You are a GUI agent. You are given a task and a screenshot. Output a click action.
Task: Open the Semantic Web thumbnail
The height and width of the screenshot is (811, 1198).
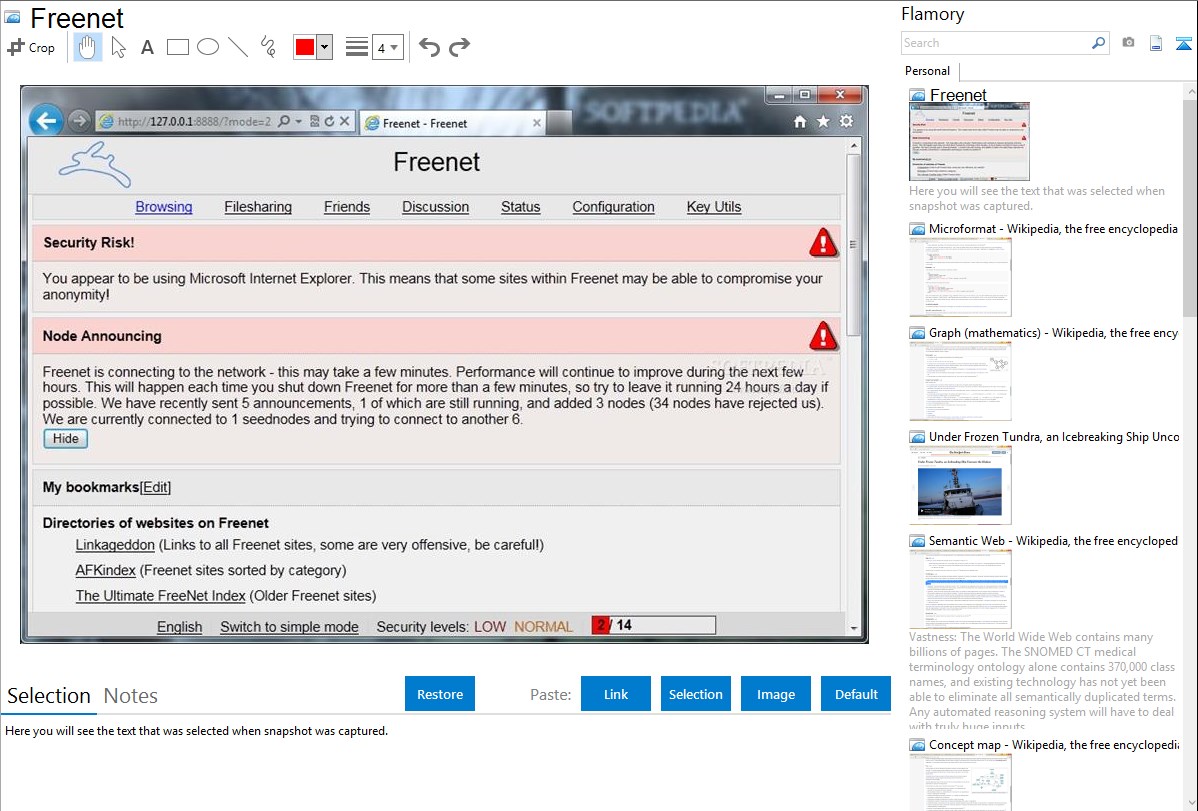tap(960, 589)
